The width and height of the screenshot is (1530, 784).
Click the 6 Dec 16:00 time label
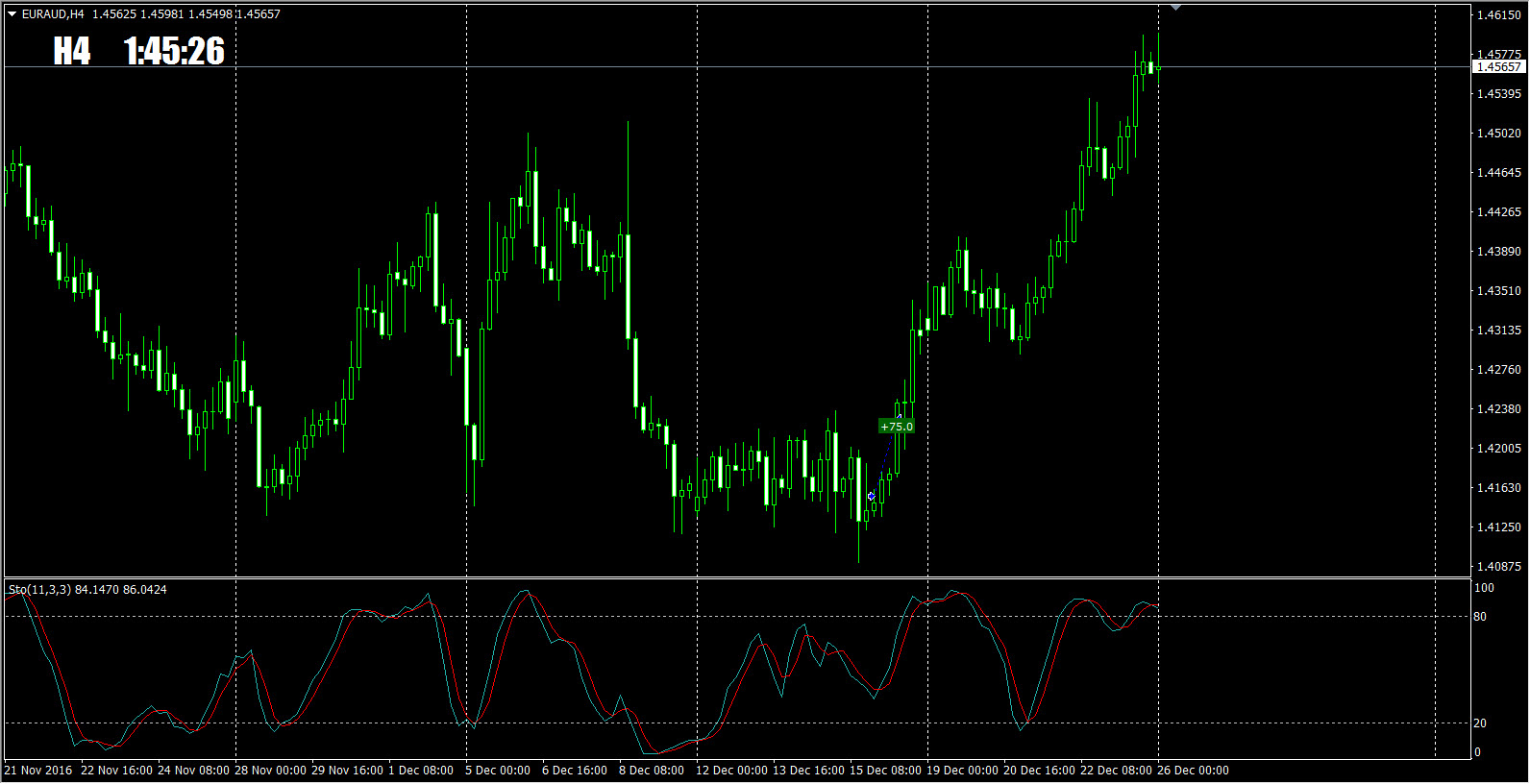(x=575, y=771)
